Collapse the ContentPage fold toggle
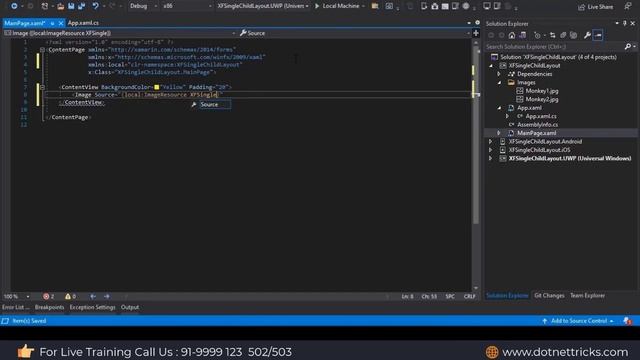Viewport: 640px width, 360px height. pos(42,50)
